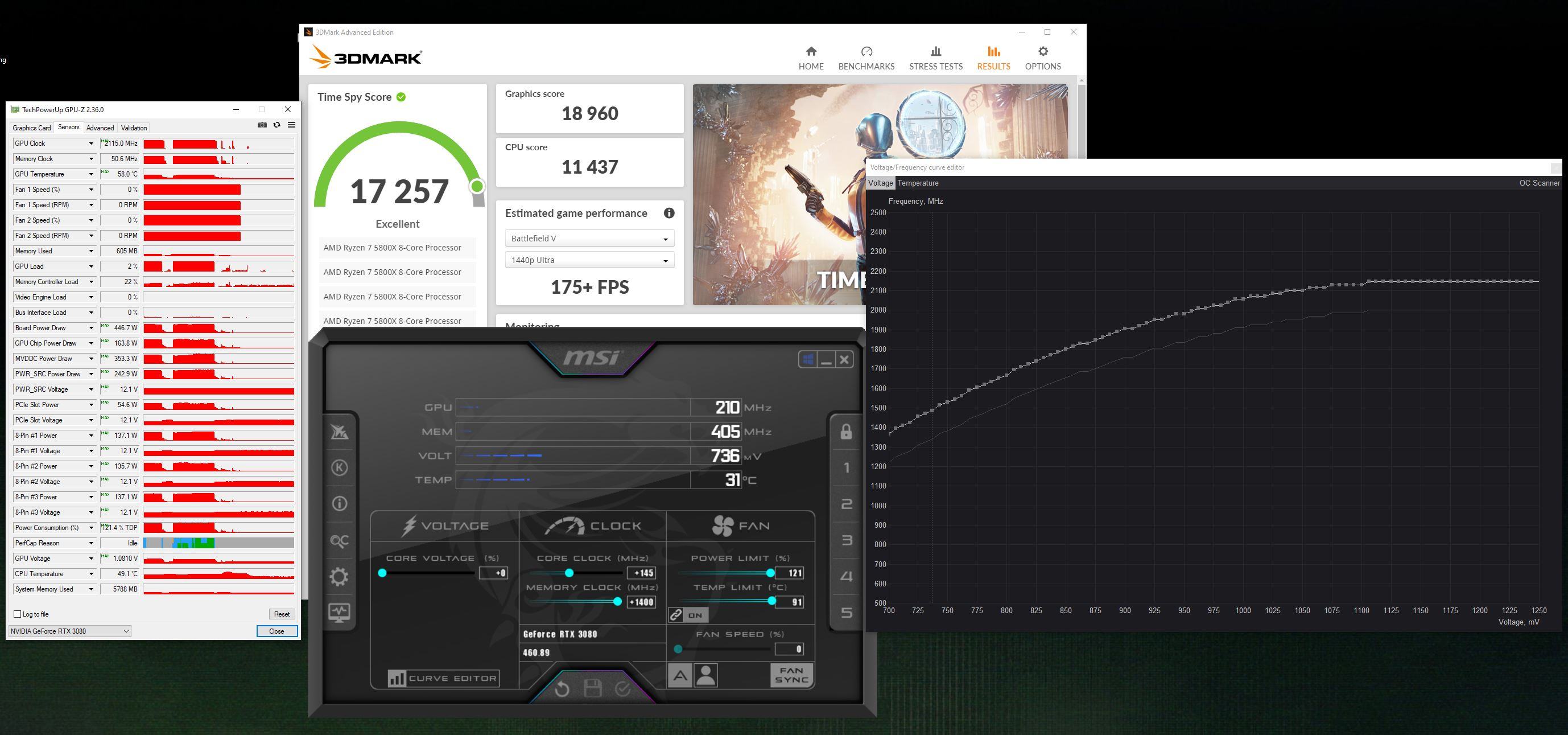Open the Battlefield V game dropdown
The image size is (1568, 735).
(589, 239)
